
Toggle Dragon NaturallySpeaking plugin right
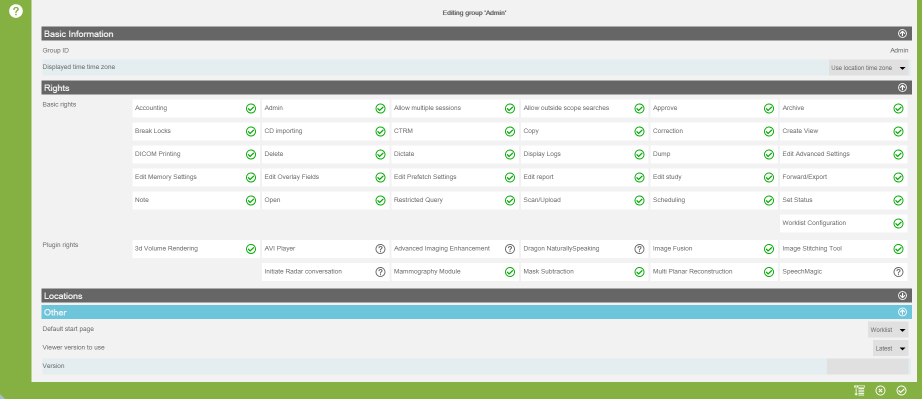tap(639, 249)
